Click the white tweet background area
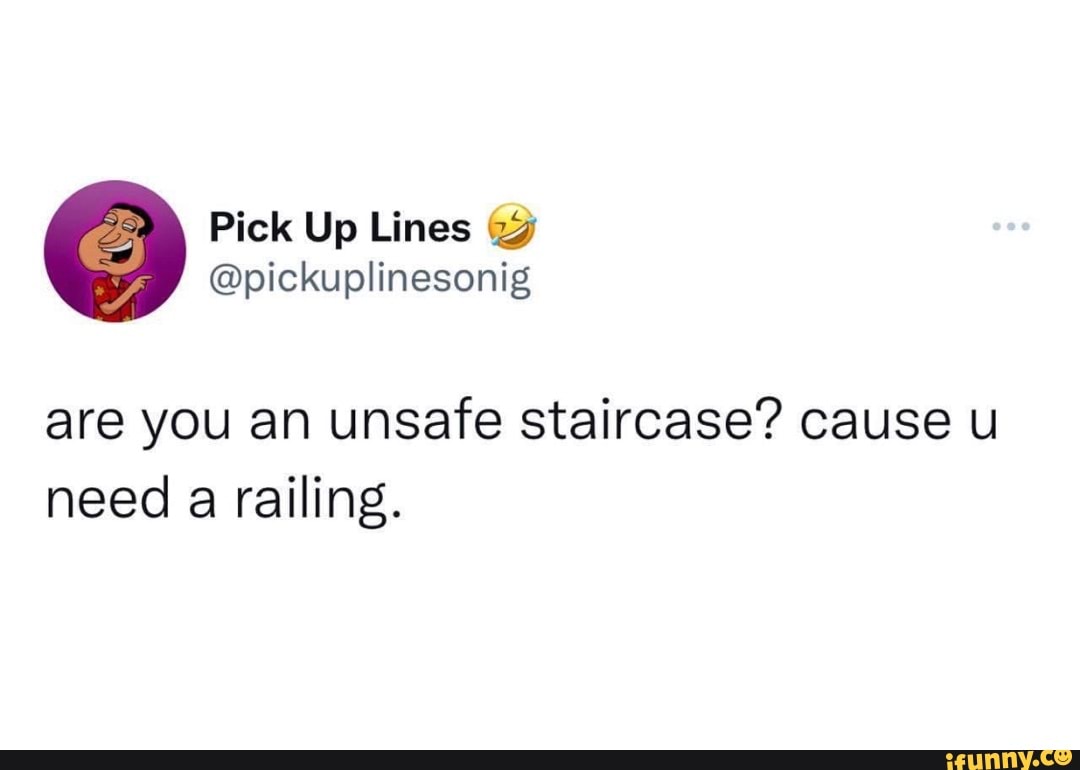Image resolution: width=1080 pixels, height=770 pixels. tap(540, 630)
